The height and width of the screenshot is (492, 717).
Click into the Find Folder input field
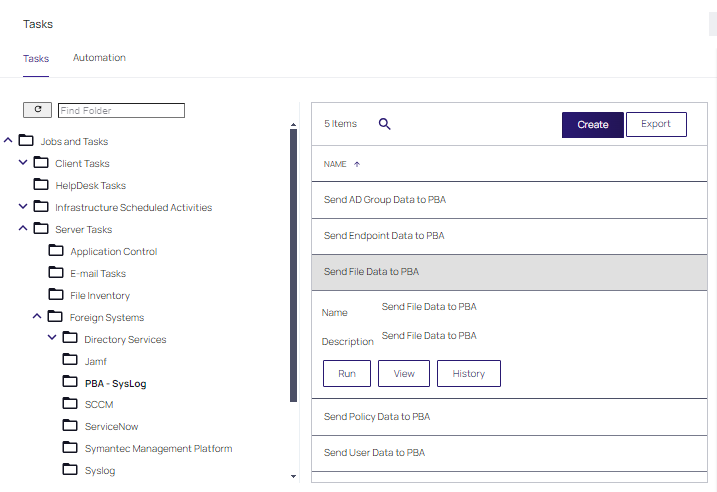point(121,110)
